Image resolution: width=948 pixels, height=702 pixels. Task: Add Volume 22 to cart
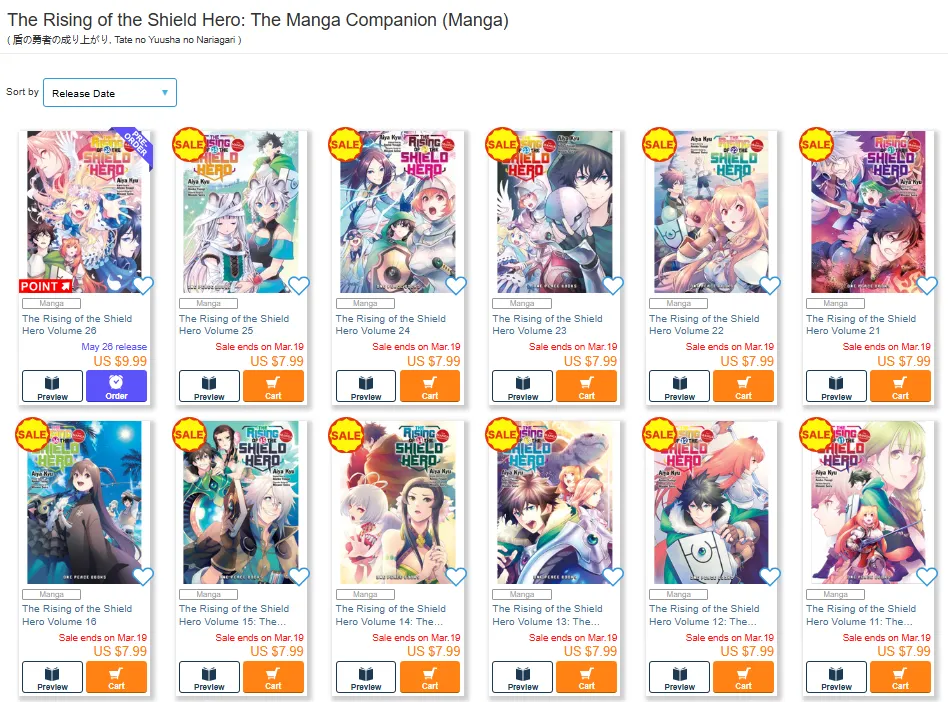743,386
